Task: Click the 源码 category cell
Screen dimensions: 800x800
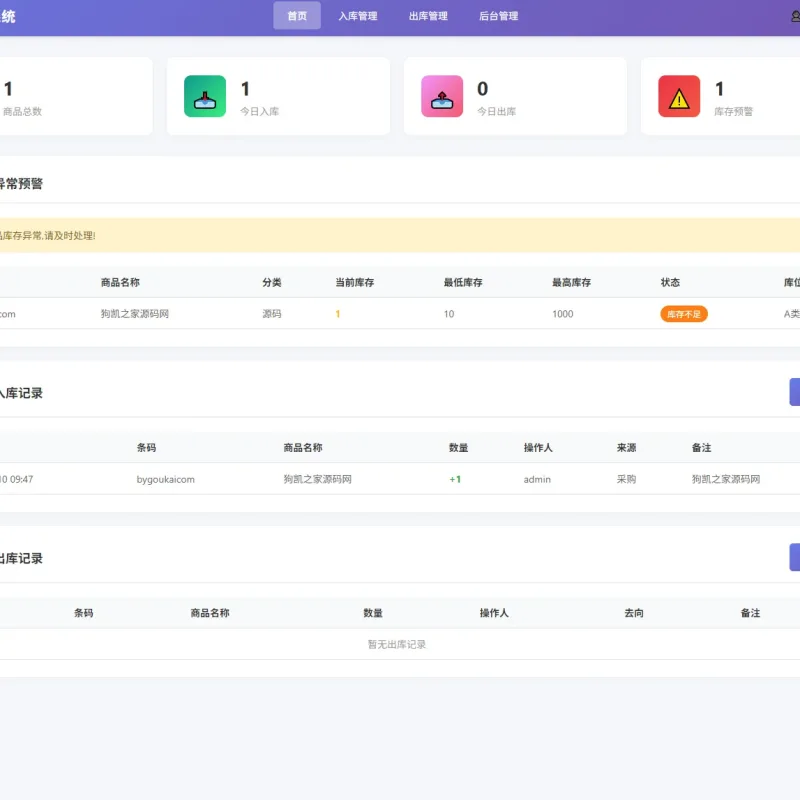Action: point(272,314)
